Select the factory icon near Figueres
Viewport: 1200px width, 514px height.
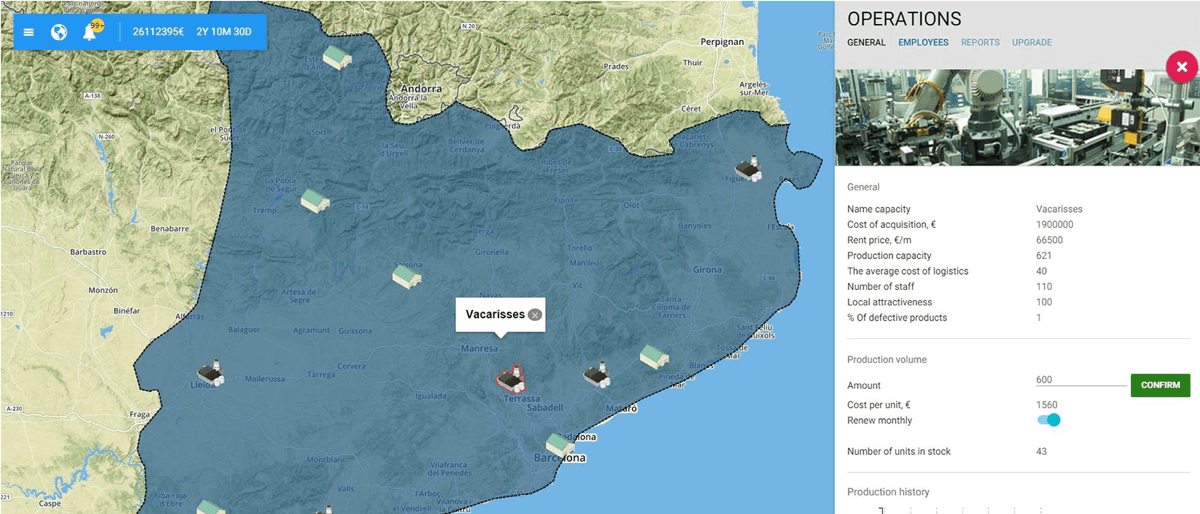747,169
